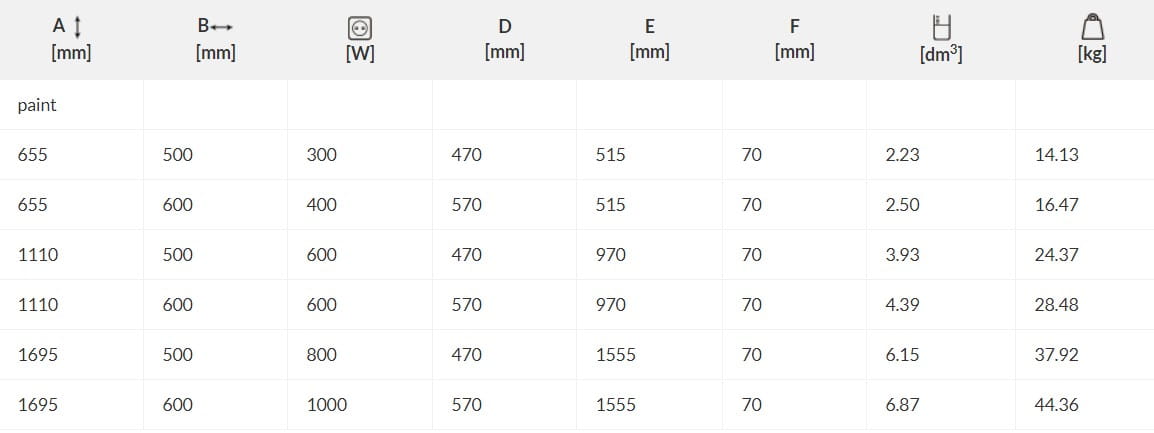This screenshot has width=1154, height=433.
Task: Click the 400 W power cell
Action: coord(322,205)
